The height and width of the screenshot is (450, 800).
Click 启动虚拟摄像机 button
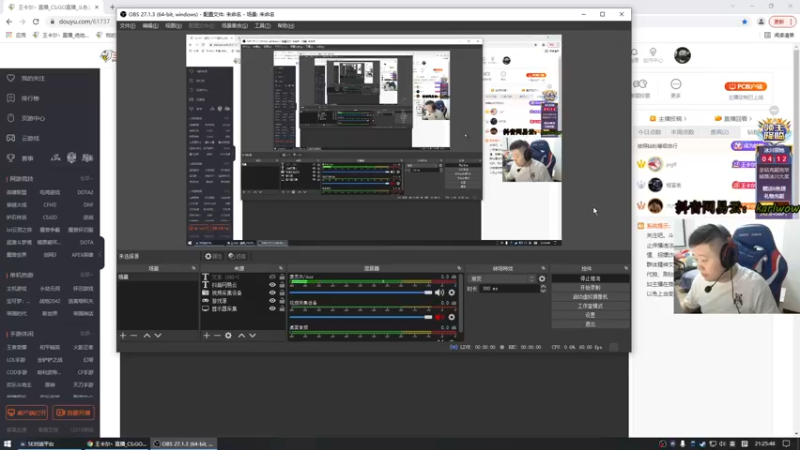coord(590,297)
